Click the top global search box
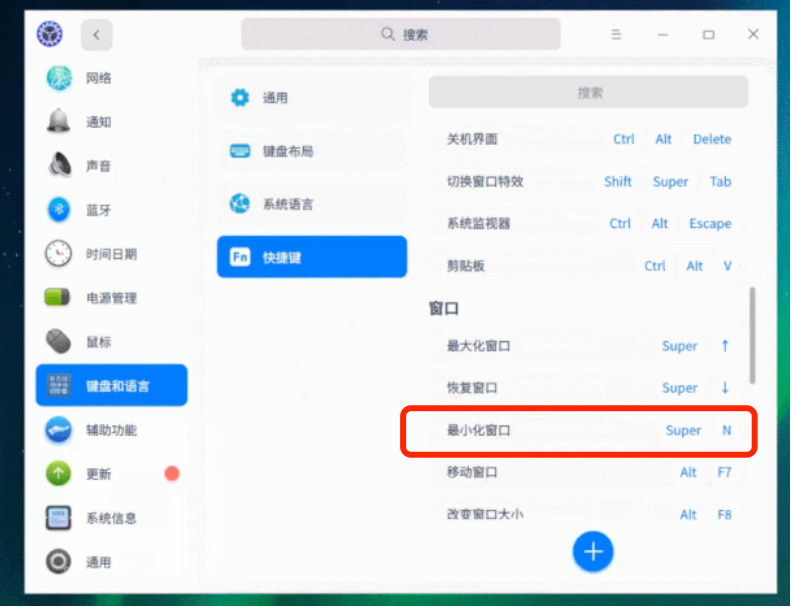The height and width of the screenshot is (608, 792). point(401,34)
